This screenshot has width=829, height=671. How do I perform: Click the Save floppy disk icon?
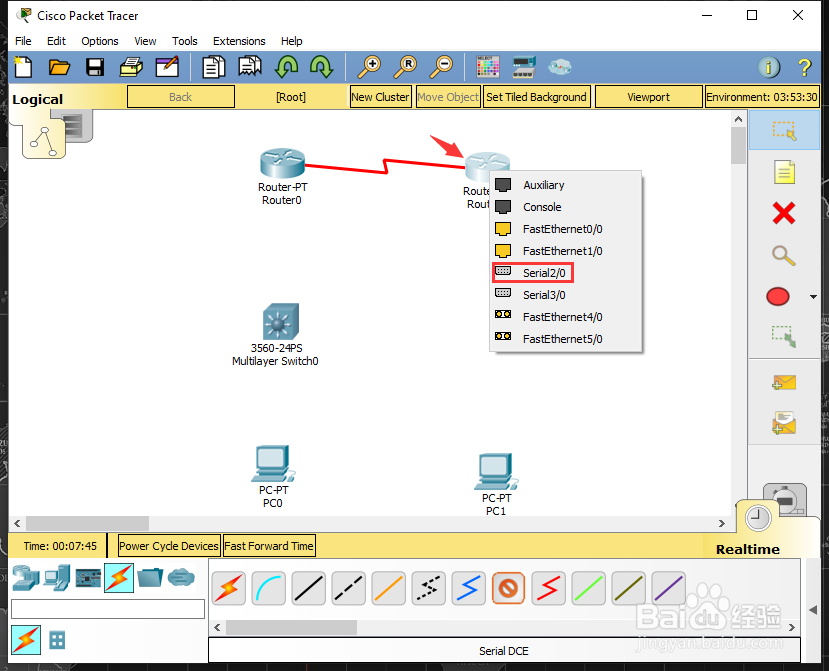(95, 67)
